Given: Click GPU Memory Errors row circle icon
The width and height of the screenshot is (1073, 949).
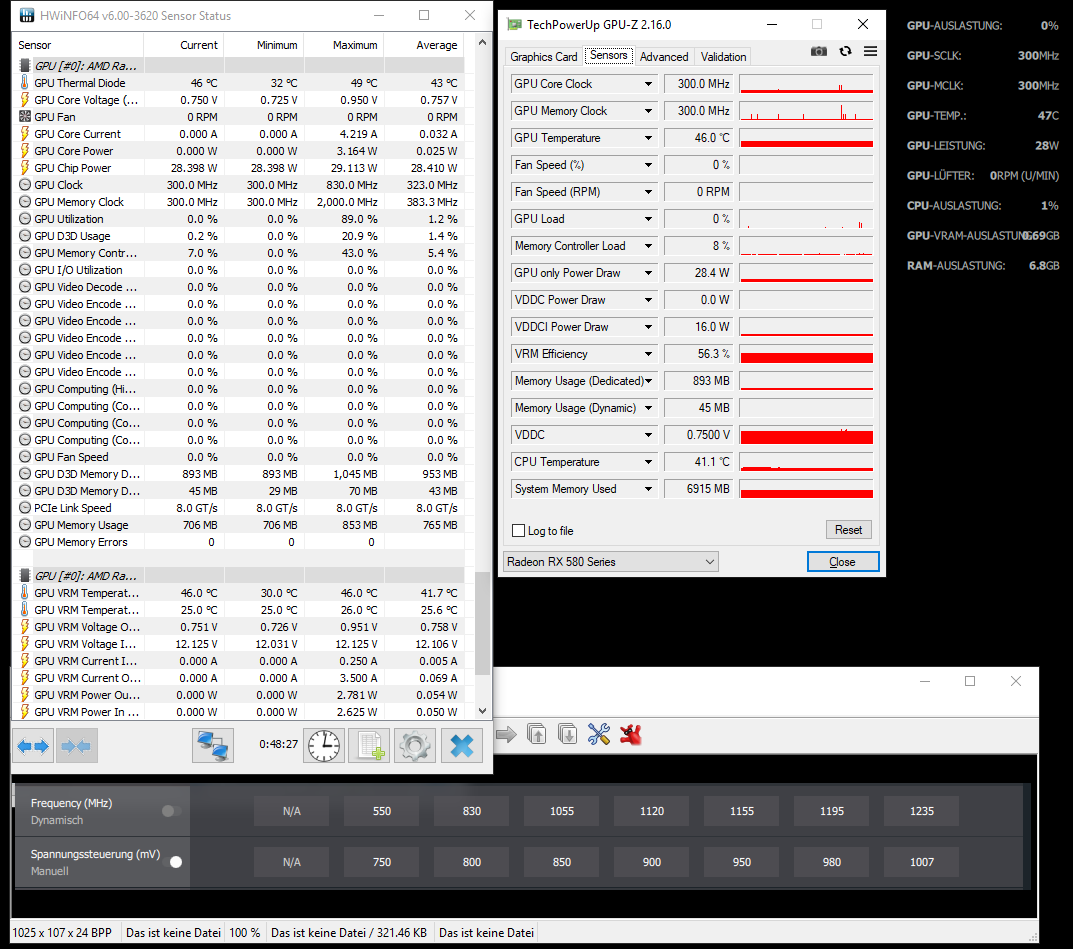Looking at the screenshot, I should [x=25, y=542].
